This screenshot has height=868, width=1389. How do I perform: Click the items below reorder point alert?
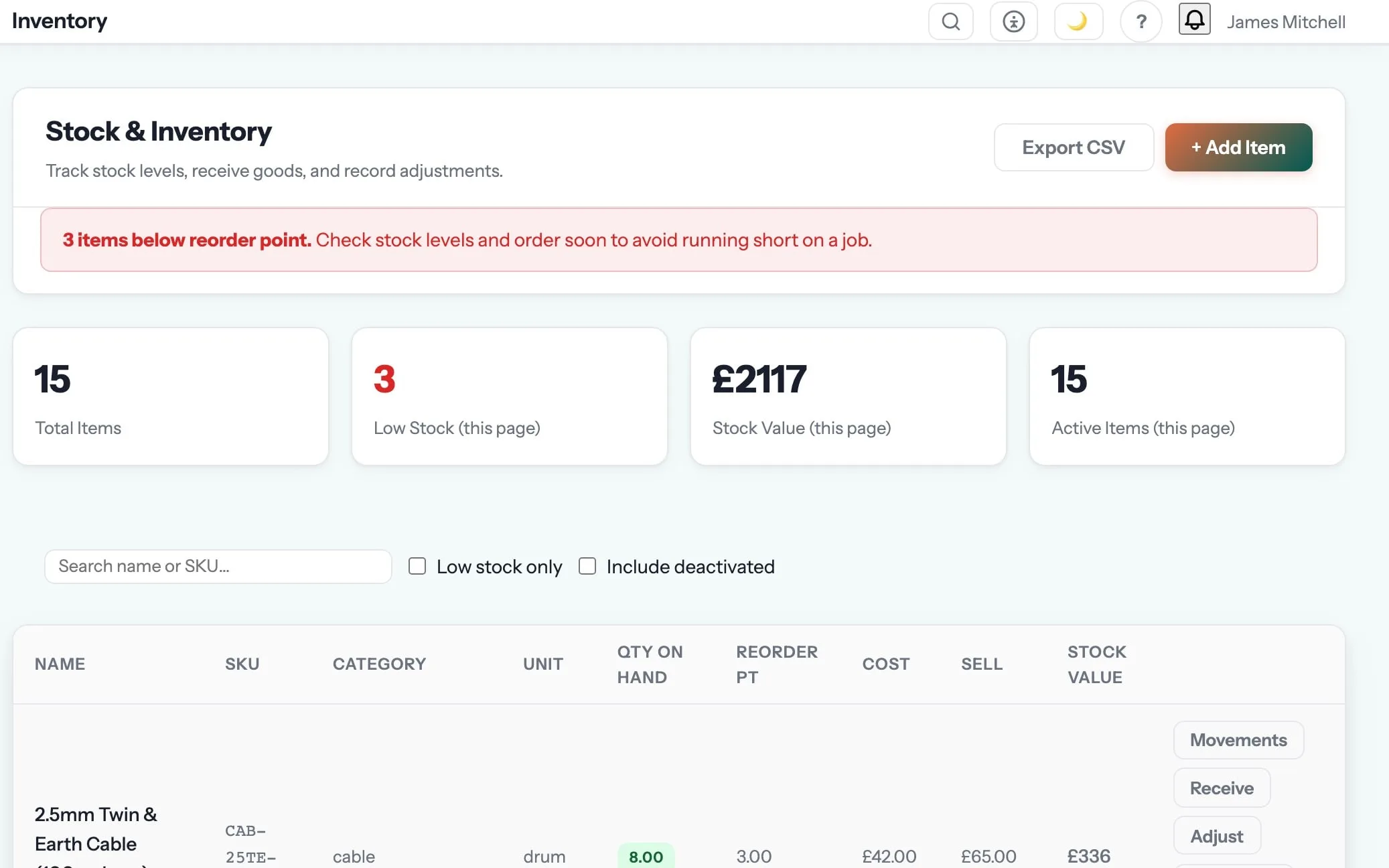coord(679,240)
